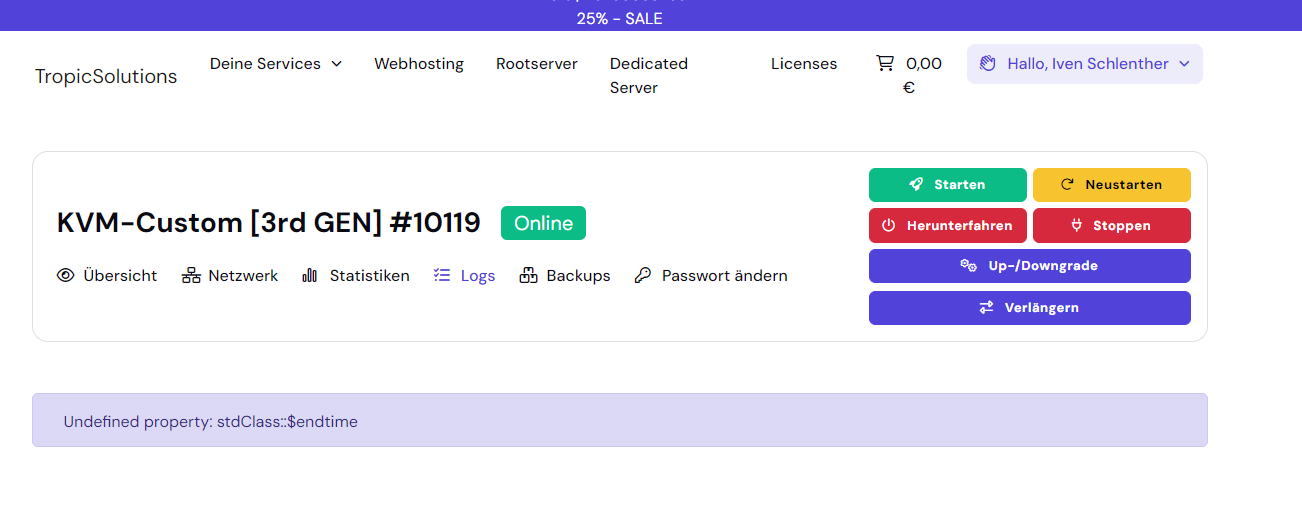
Task: Open the Dedicated Server page
Action: [x=649, y=75]
